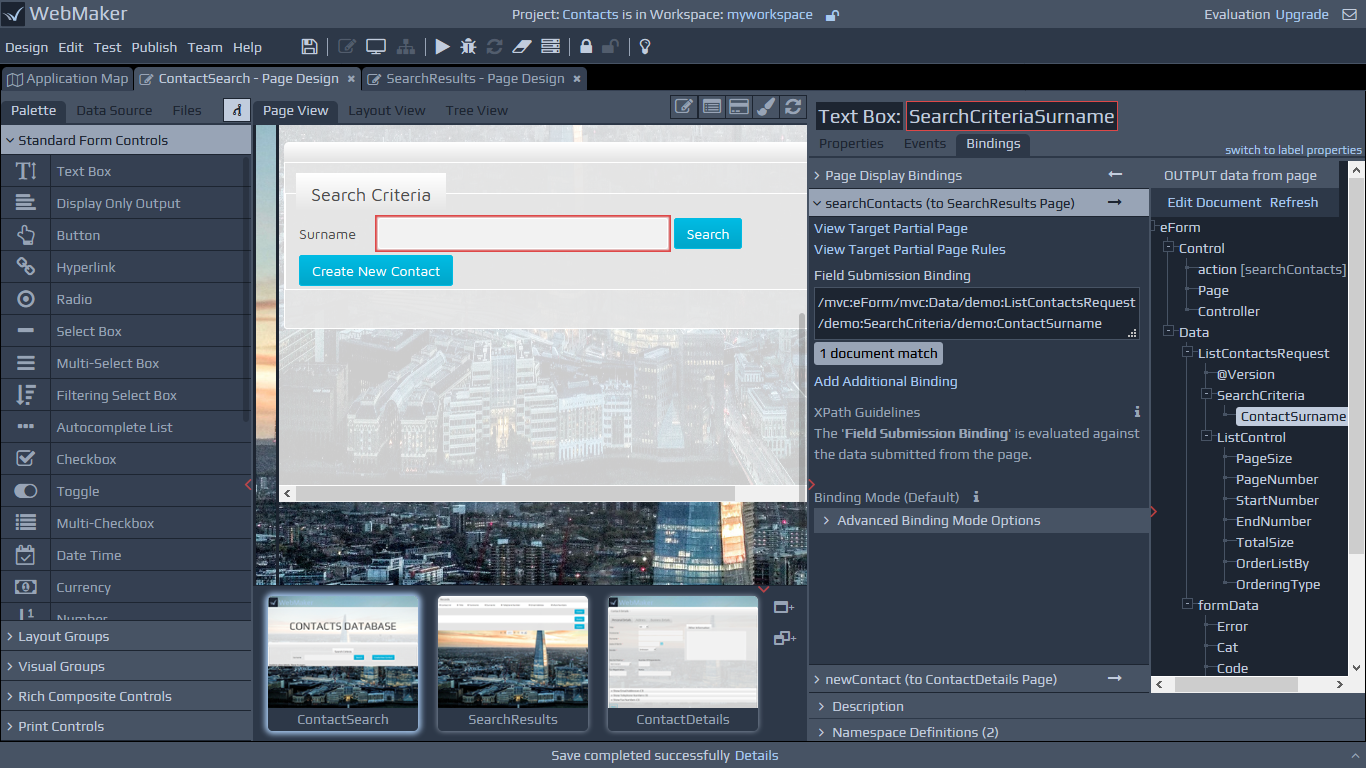Viewport: 1366px width, 768px height.
Task: Collapse SearchCriteria node in data tree
Action: (x=1206, y=395)
